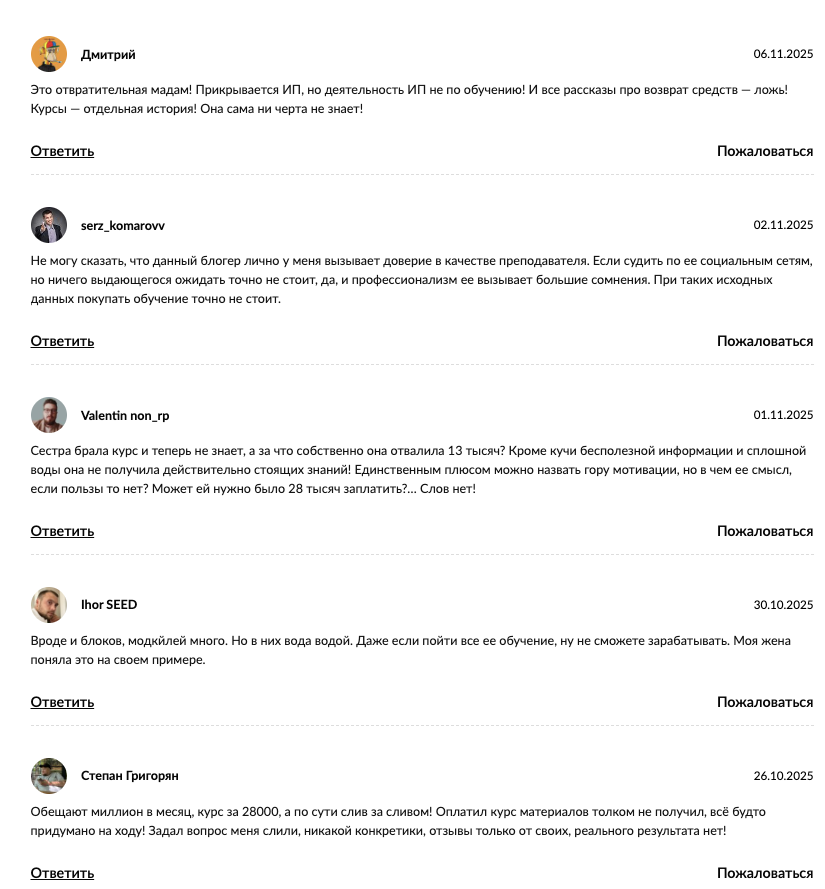Click the name Степан Григорян

click(130, 776)
